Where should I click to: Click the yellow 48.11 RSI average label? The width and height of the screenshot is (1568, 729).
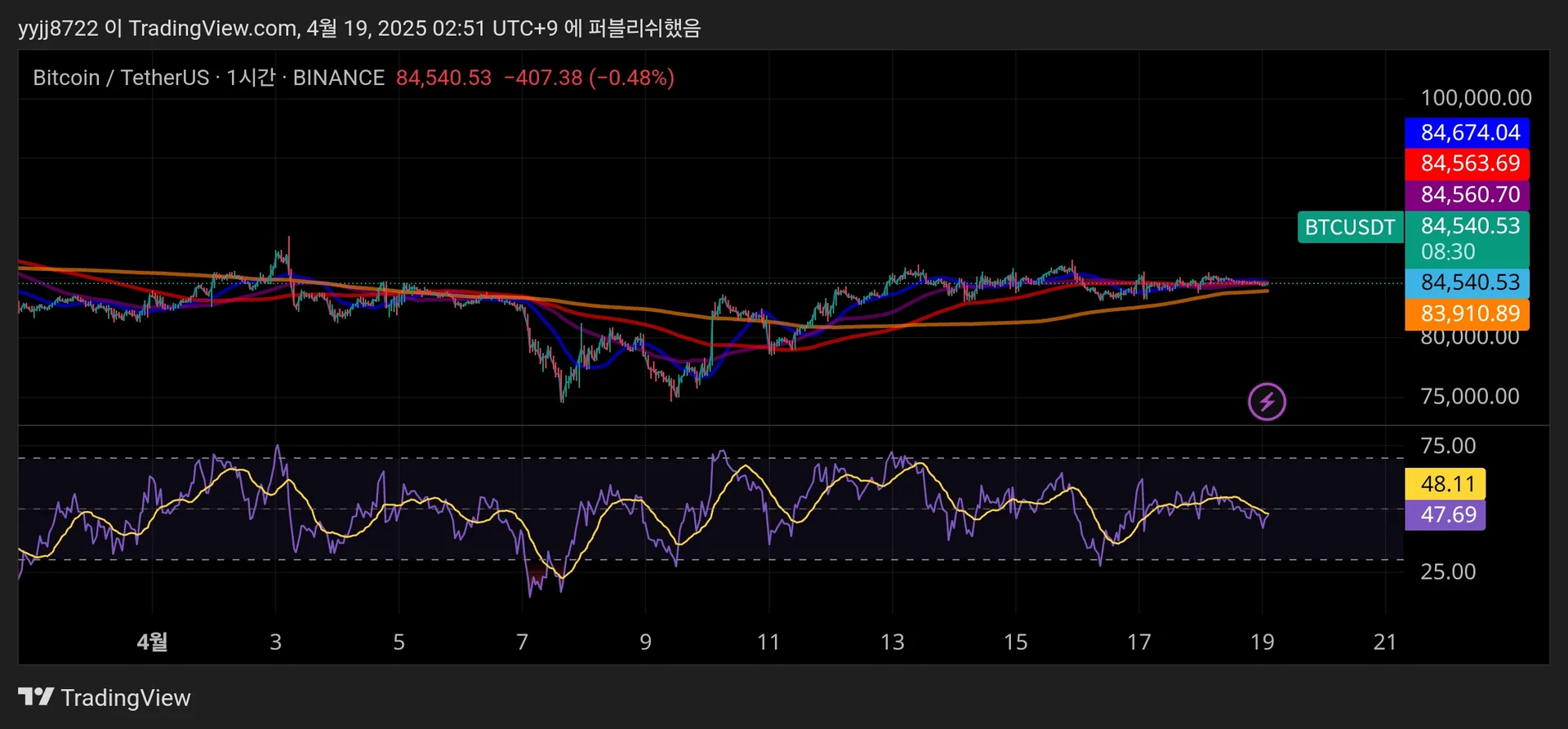point(1445,484)
